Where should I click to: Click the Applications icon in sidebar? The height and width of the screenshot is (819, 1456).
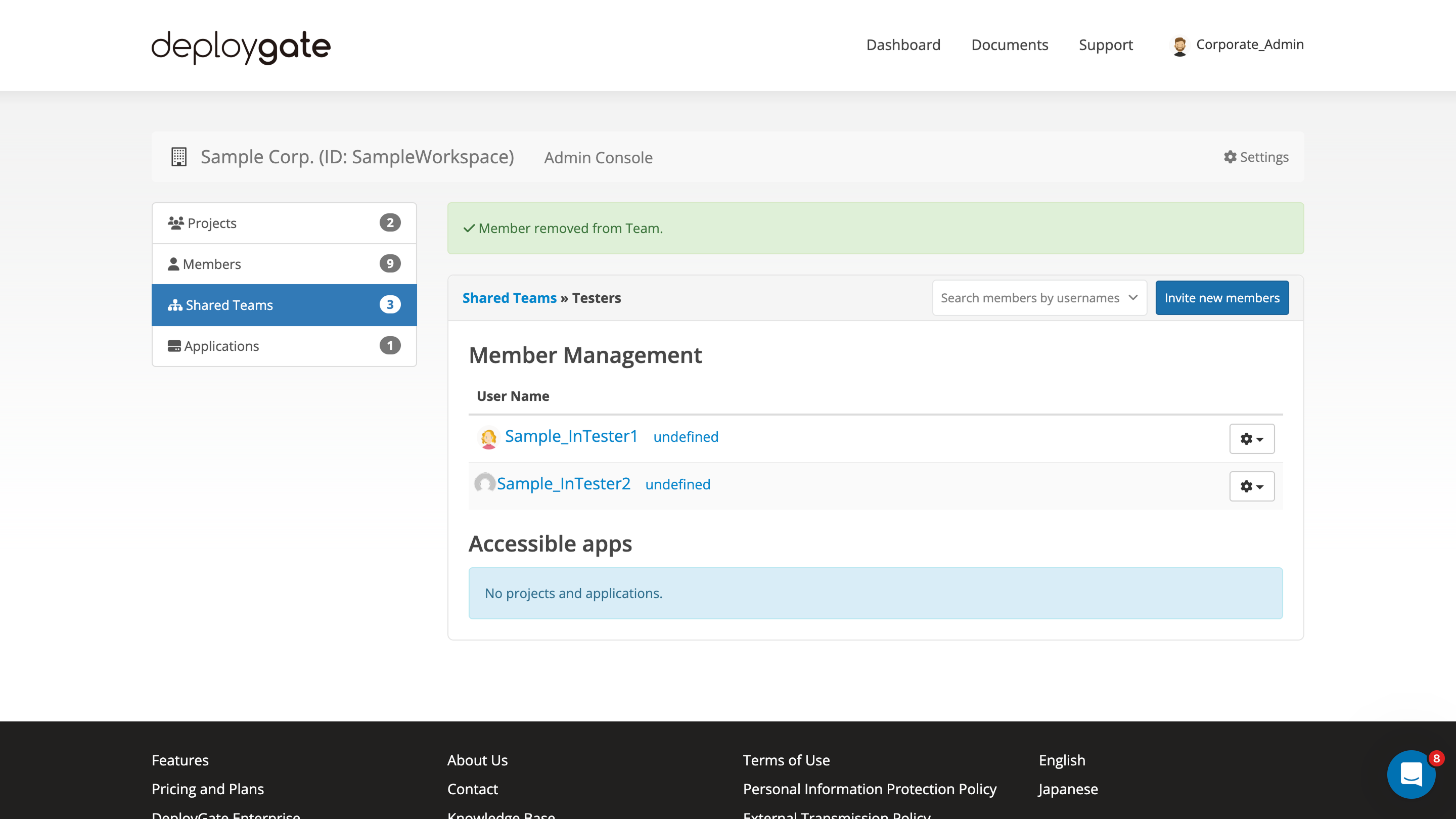[174, 345]
